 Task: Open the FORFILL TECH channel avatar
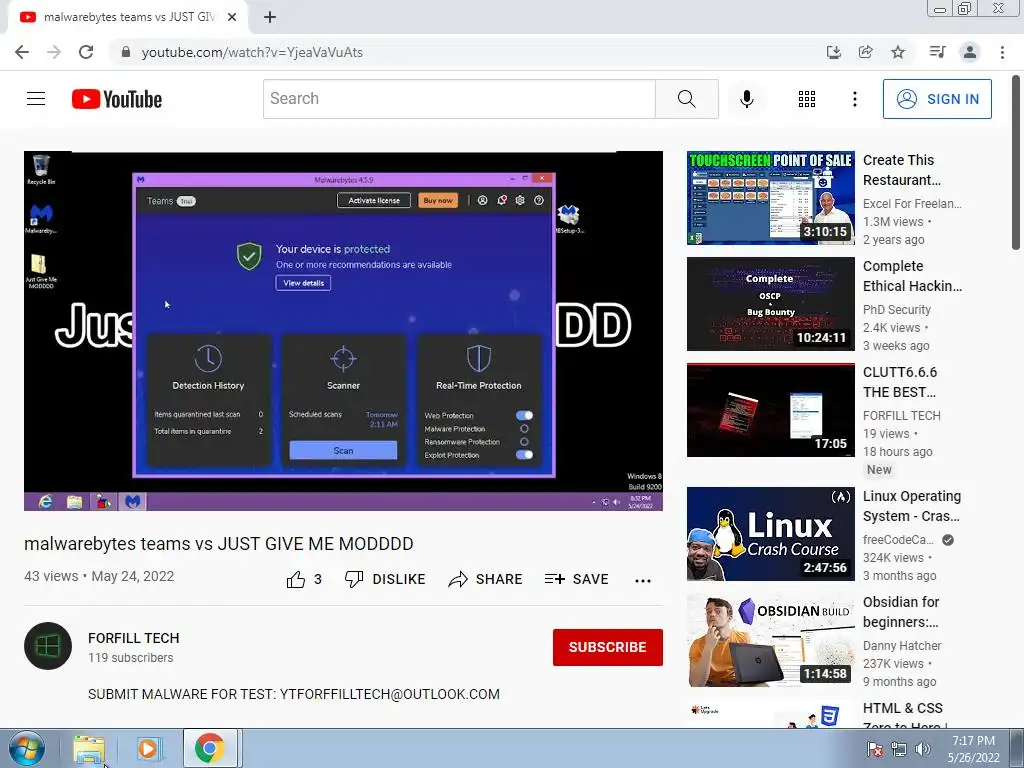coord(48,646)
